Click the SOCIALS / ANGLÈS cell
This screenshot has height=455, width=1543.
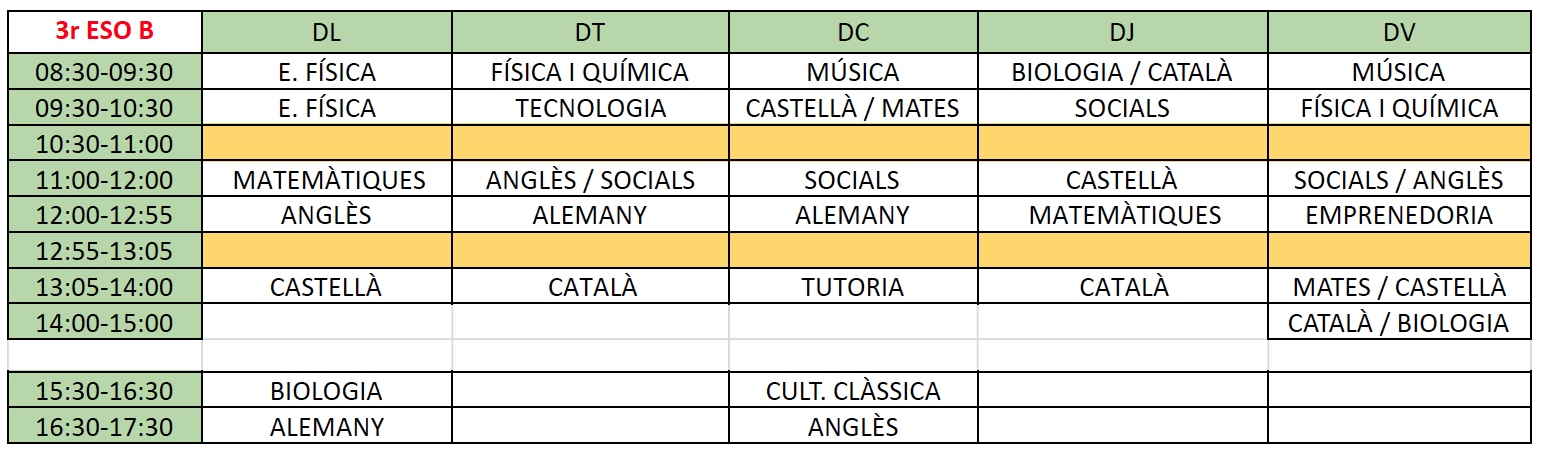(x=1398, y=180)
